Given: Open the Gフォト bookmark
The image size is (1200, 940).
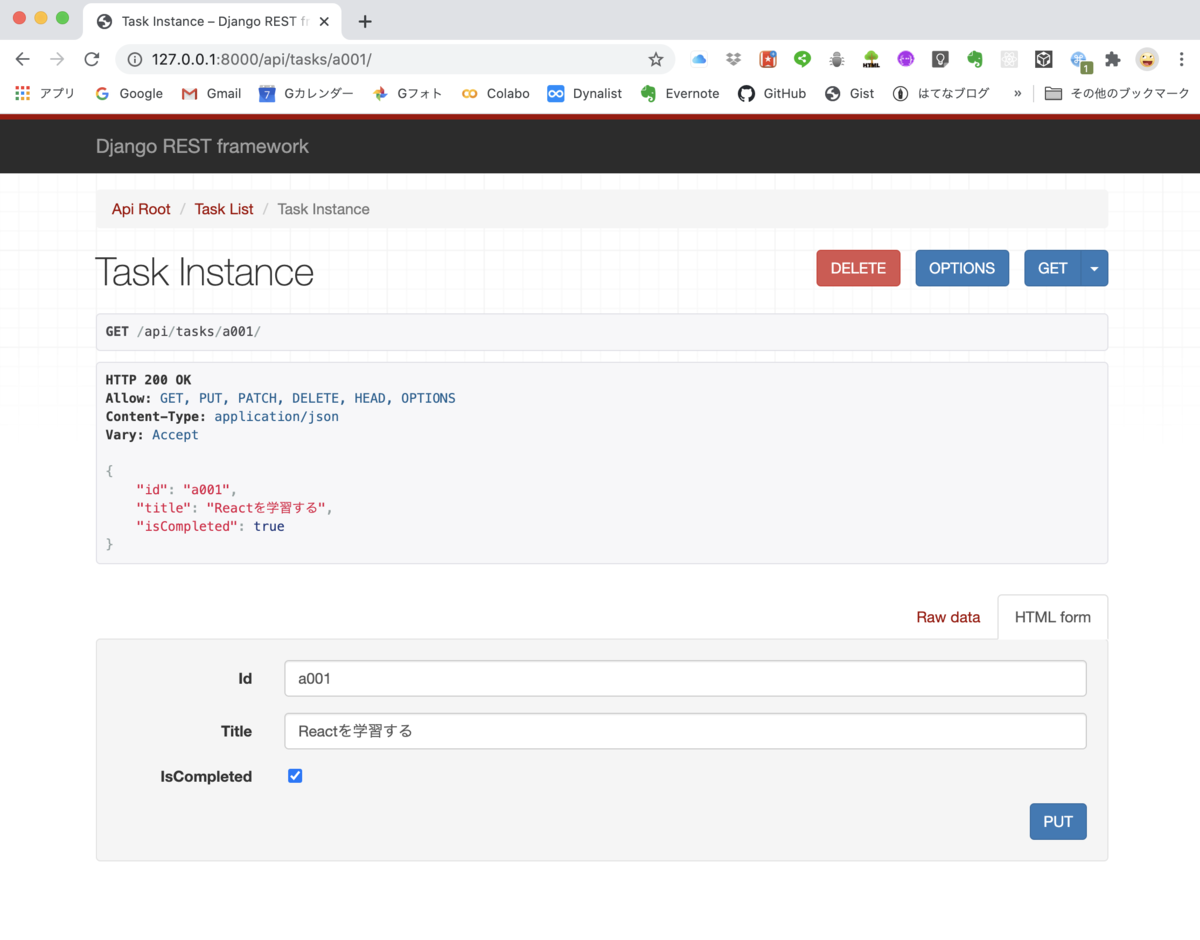Looking at the screenshot, I should 407,93.
